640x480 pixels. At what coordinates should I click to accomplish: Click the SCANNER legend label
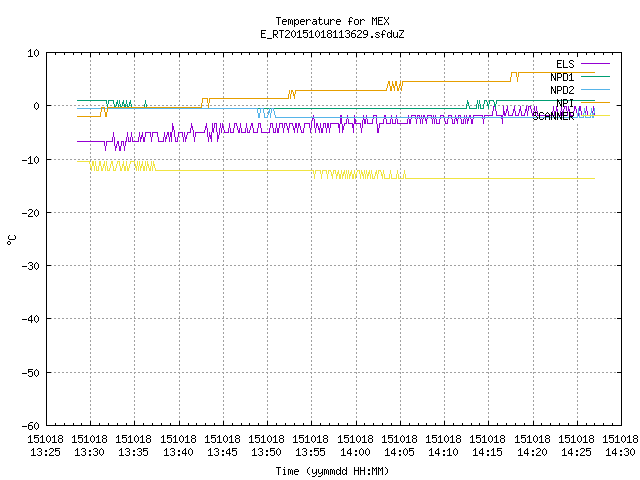553,116
